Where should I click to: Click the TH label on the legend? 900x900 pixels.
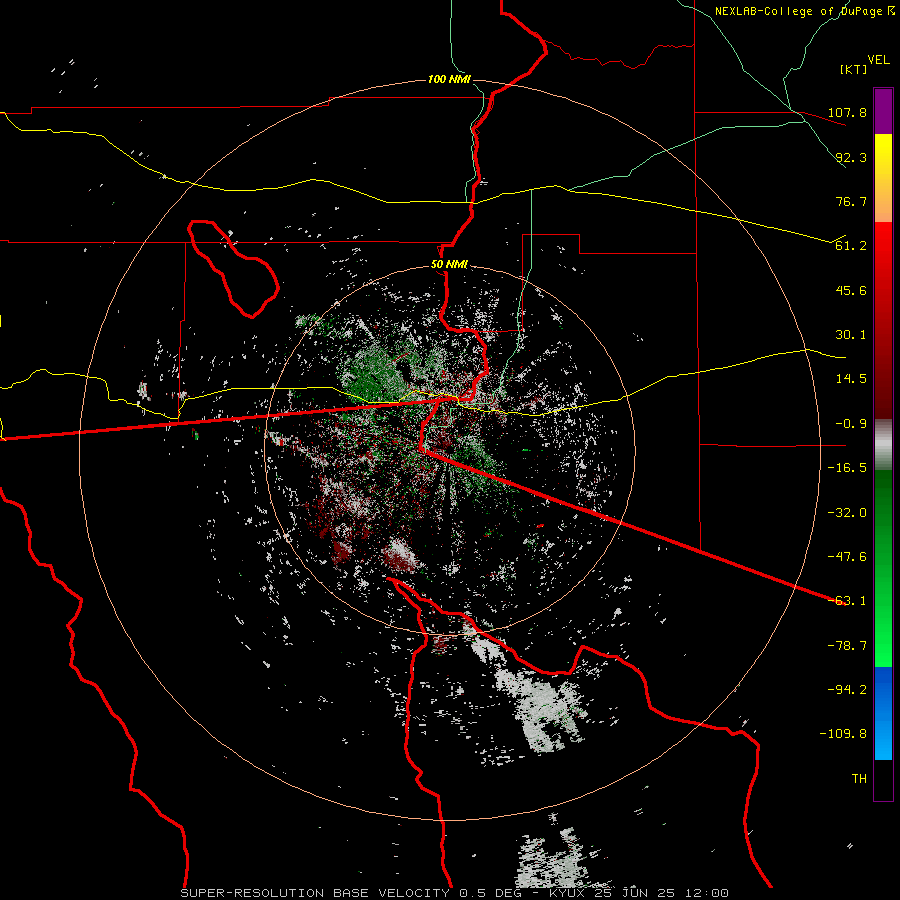click(859, 779)
